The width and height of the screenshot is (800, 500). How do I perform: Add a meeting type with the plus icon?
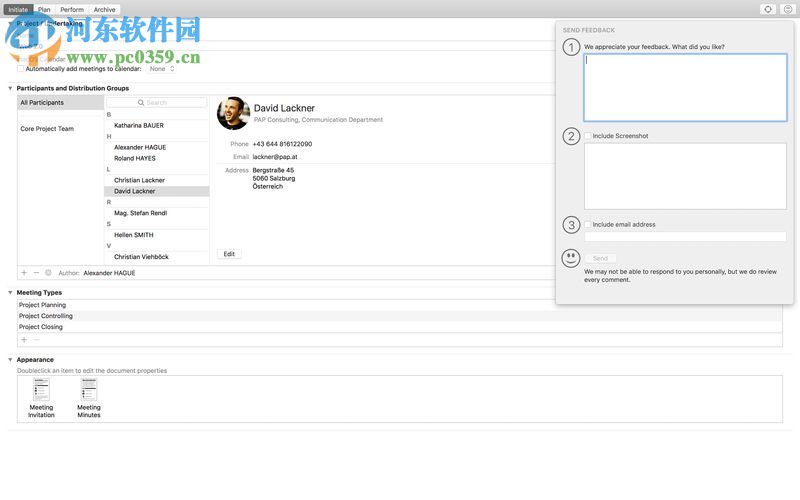pos(24,340)
